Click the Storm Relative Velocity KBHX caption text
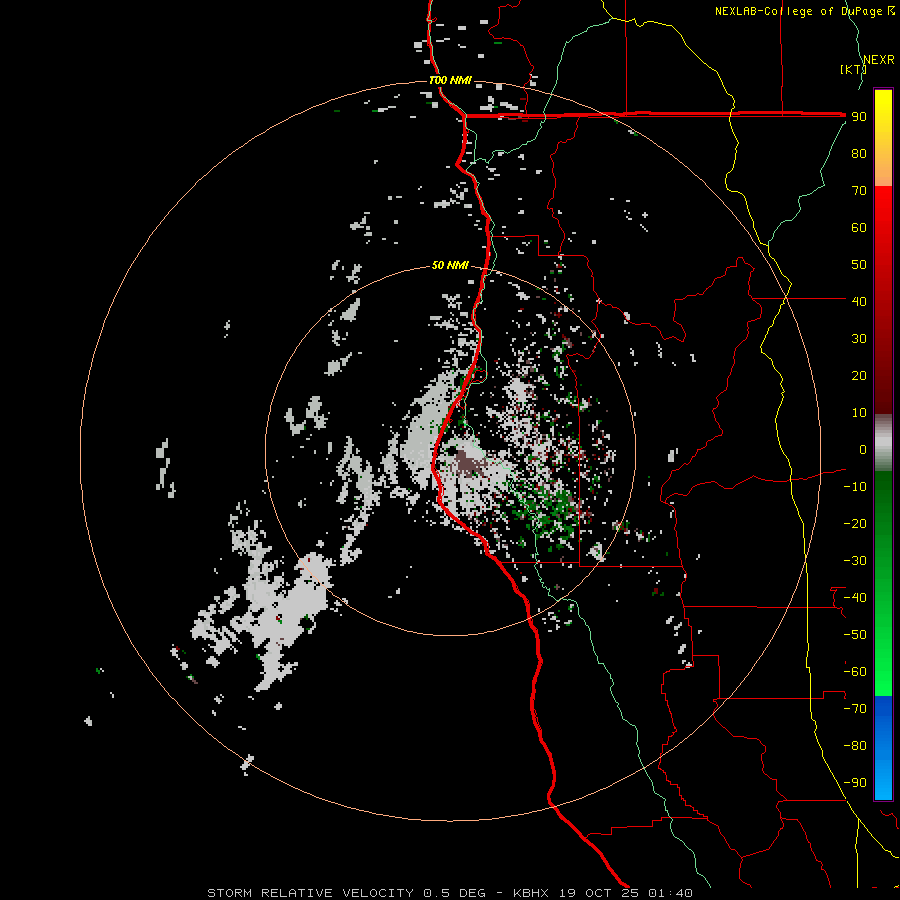Image resolution: width=900 pixels, height=900 pixels. (449, 893)
